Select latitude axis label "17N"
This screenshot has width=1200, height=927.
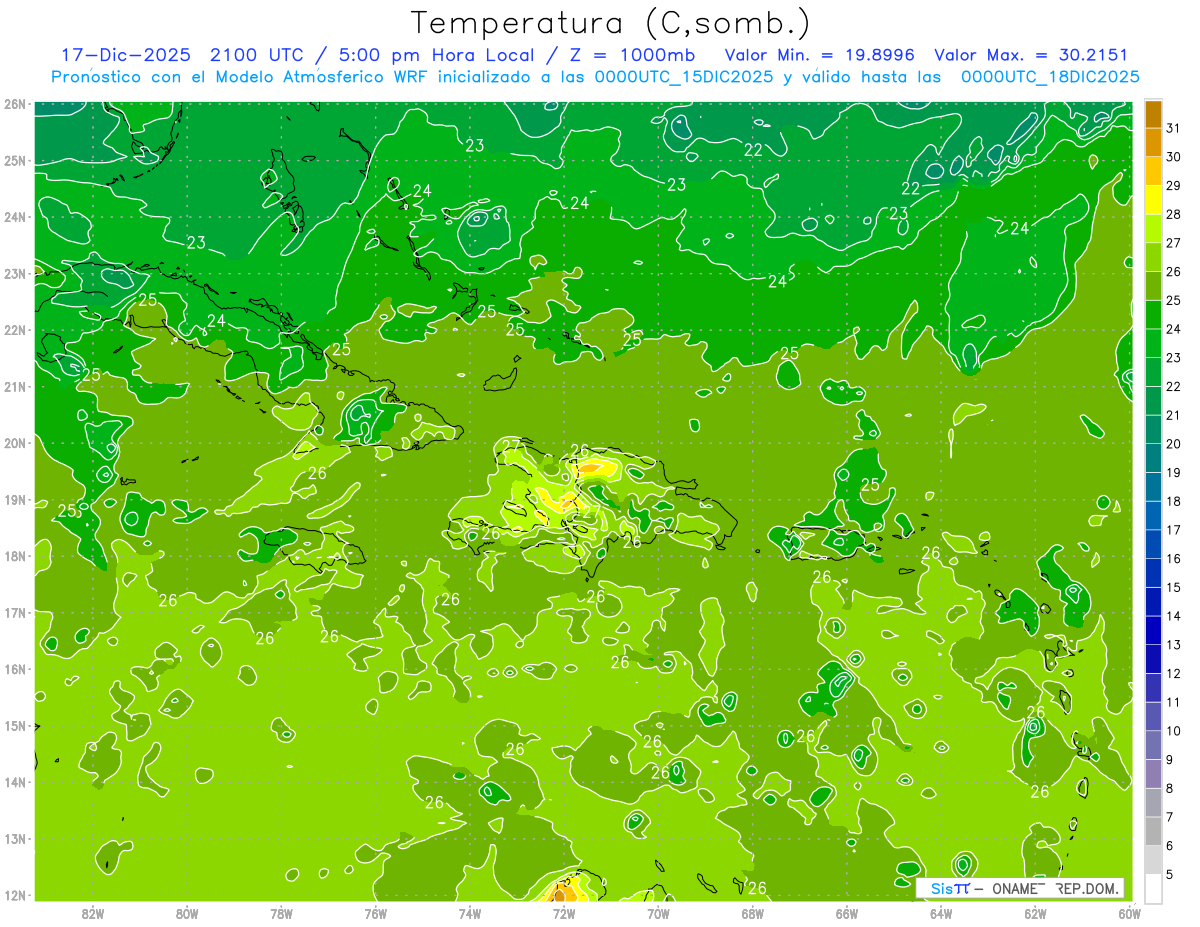coord(15,613)
